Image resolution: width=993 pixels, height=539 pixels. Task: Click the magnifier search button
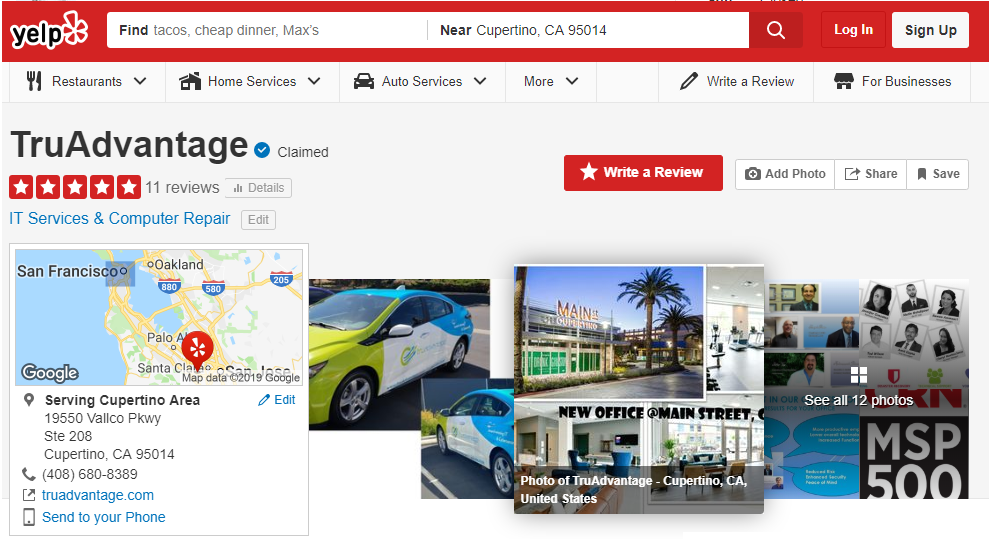click(x=776, y=30)
